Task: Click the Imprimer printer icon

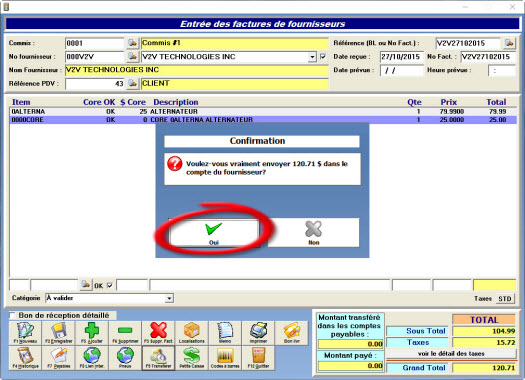Action: click(x=258, y=333)
